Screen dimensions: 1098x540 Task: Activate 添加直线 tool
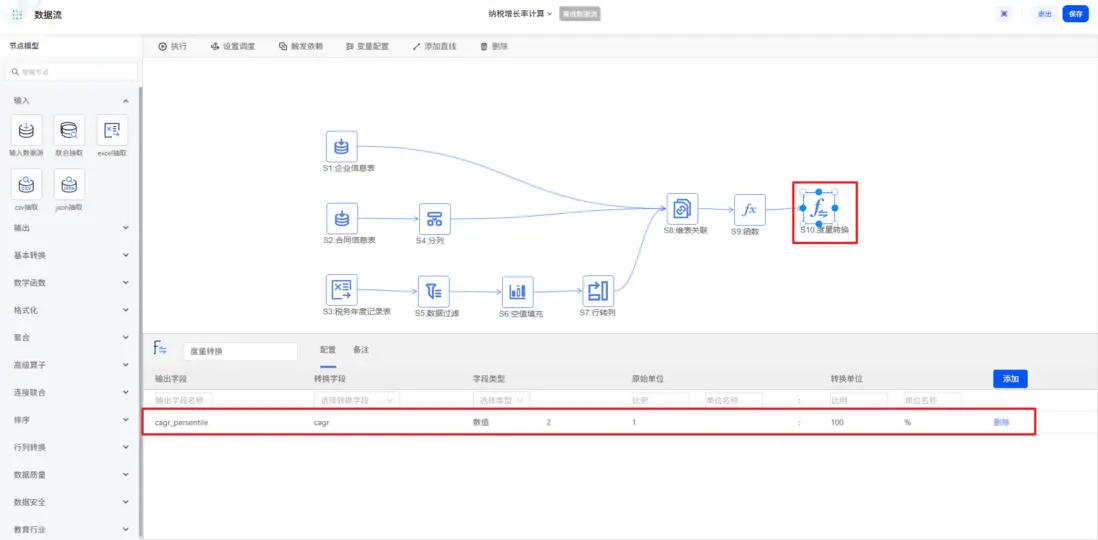point(434,46)
